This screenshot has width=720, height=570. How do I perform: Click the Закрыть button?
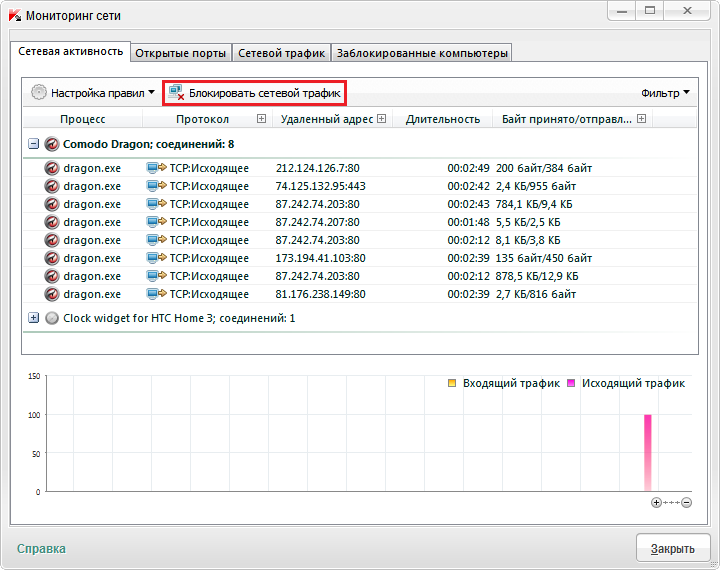673,548
